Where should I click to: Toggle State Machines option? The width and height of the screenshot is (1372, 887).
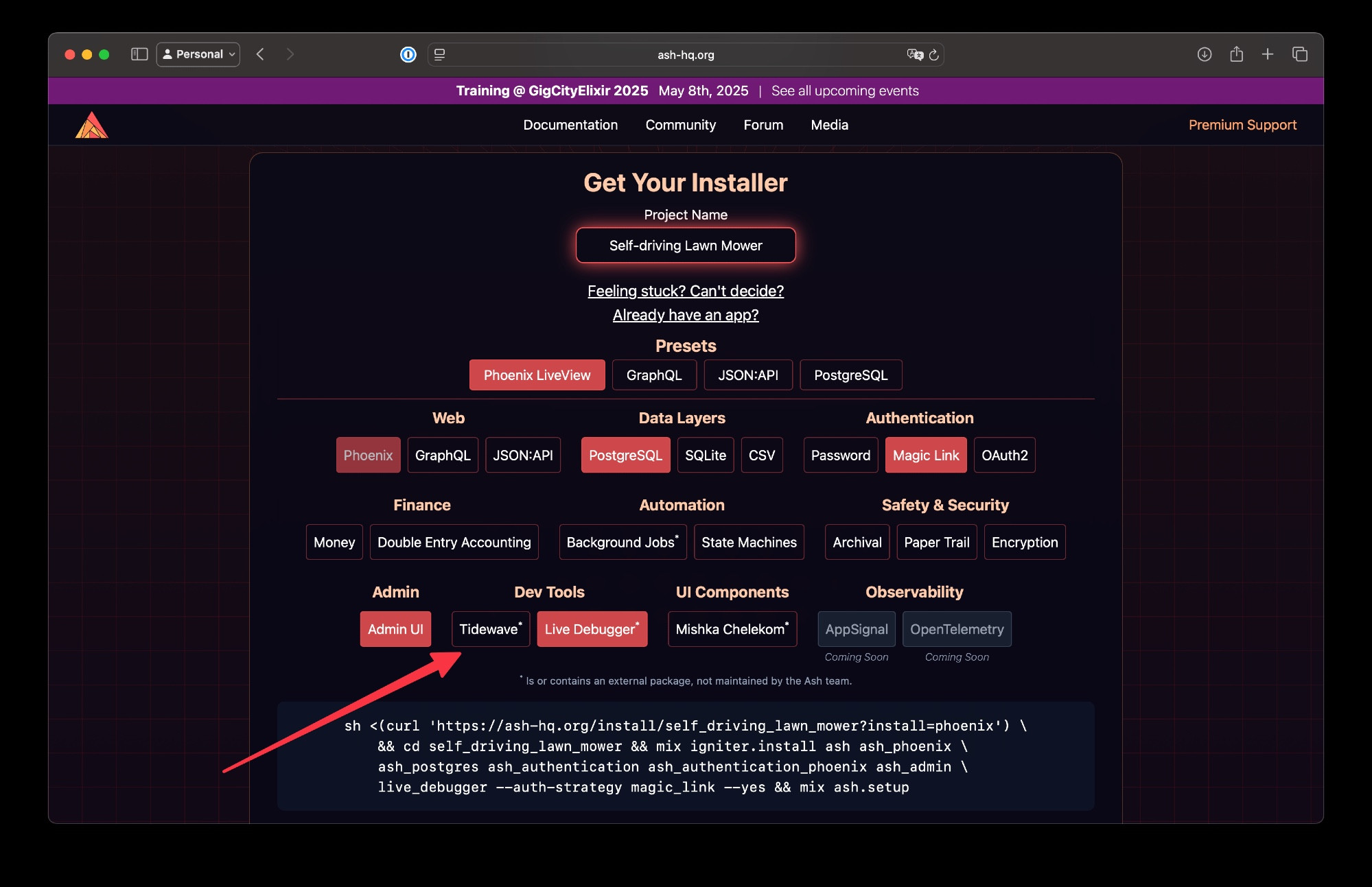coord(749,542)
